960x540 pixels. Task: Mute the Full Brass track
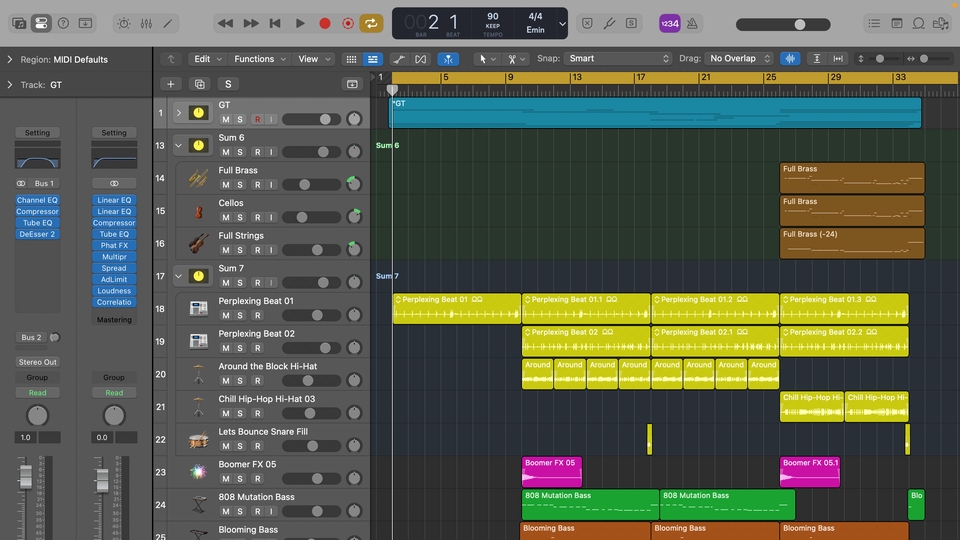[225, 185]
